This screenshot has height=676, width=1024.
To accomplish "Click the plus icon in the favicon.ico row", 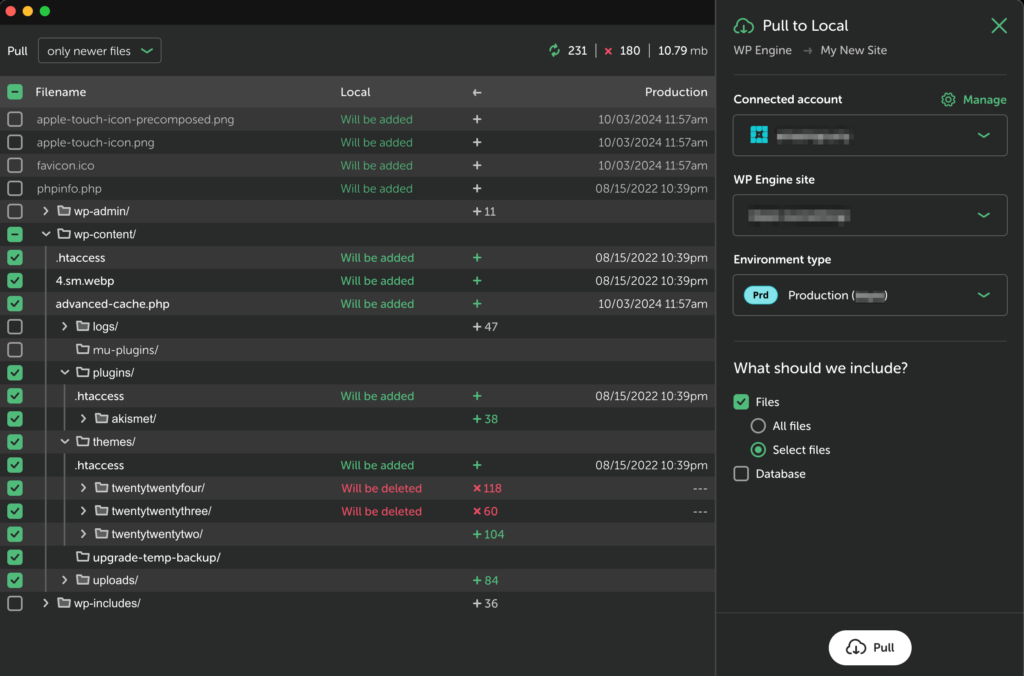I will click(477, 166).
